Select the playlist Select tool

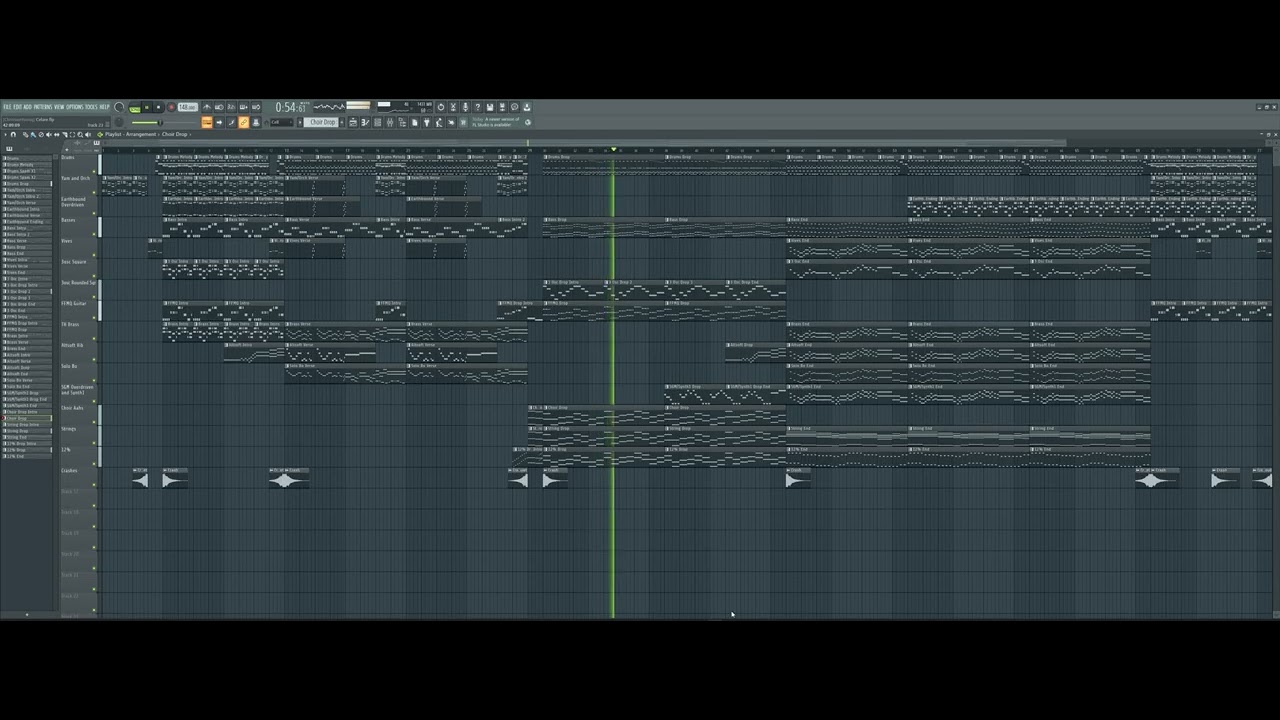coord(72,134)
